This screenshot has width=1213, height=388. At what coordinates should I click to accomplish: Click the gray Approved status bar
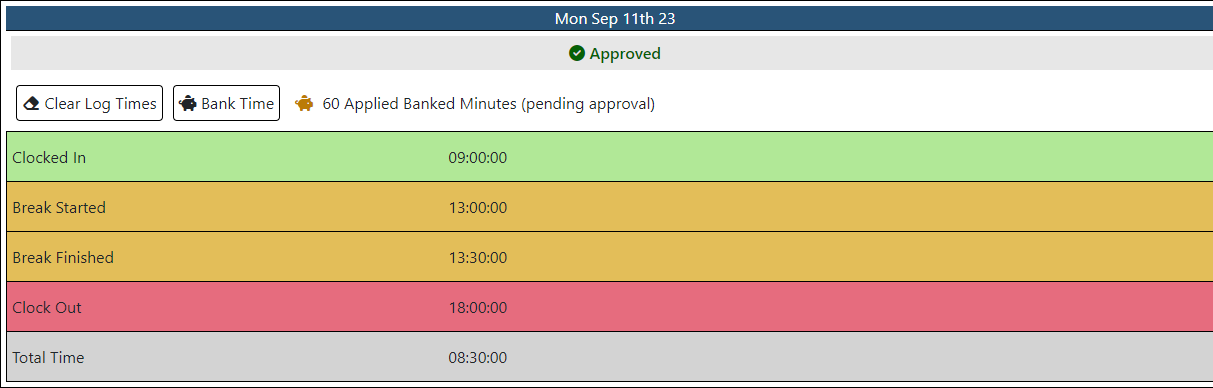(x=611, y=53)
